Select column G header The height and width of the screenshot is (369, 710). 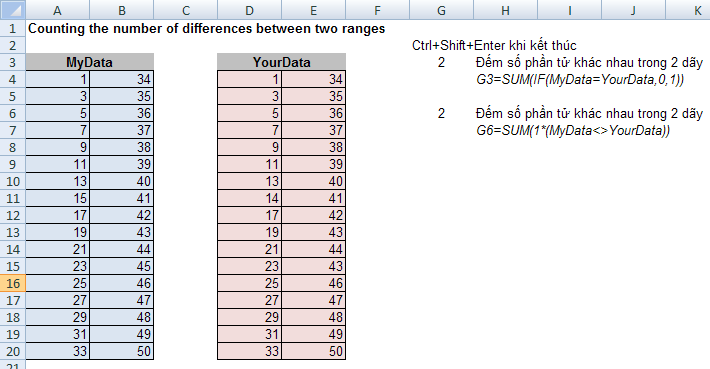pyautogui.click(x=441, y=10)
